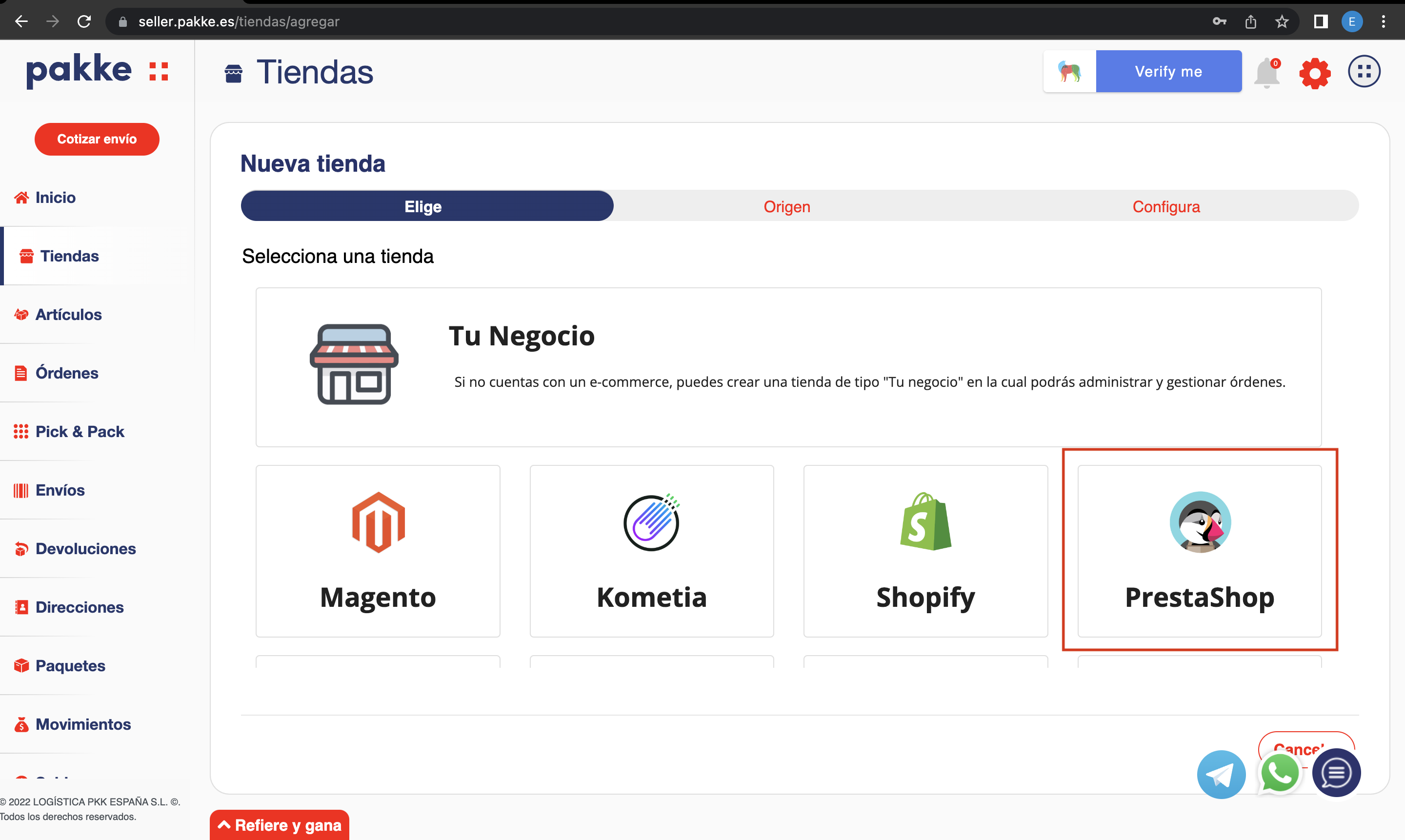
Task: Open the notifications bell icon
Action: pyautogui.click(x=1267, y=74)
